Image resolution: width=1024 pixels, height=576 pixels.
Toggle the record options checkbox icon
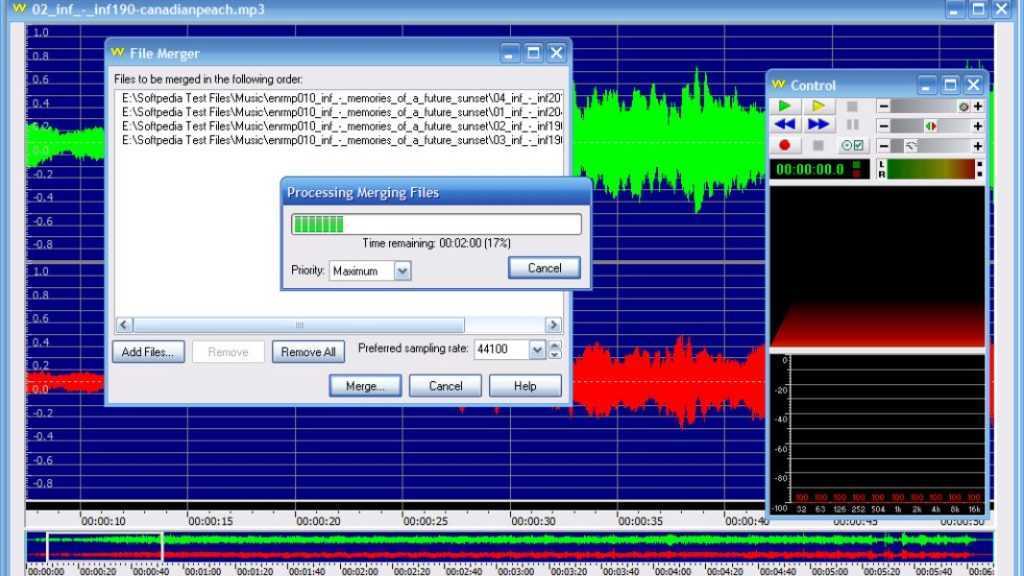852,146
